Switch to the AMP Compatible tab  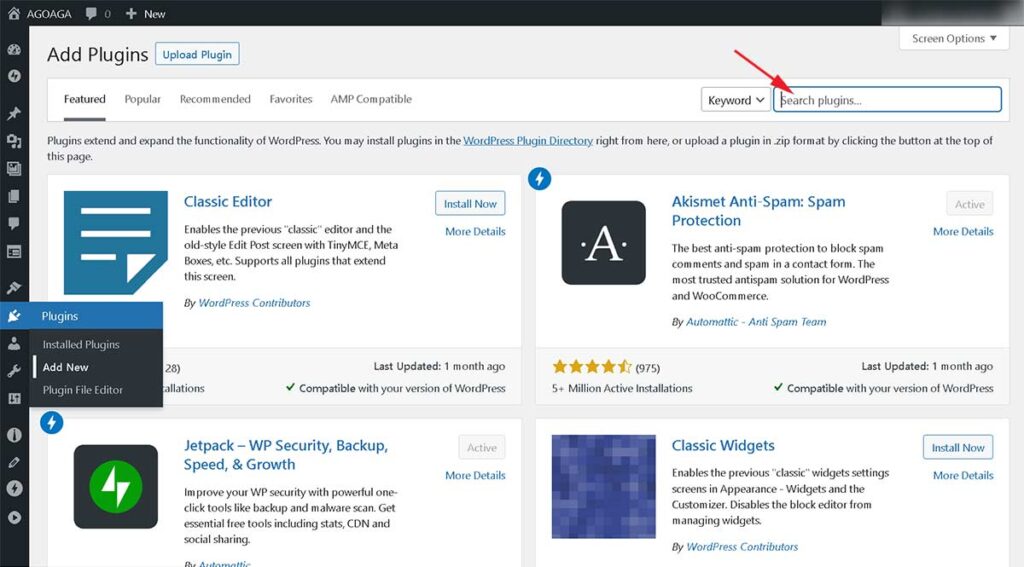pyautogui.click(x=371, y=99)
